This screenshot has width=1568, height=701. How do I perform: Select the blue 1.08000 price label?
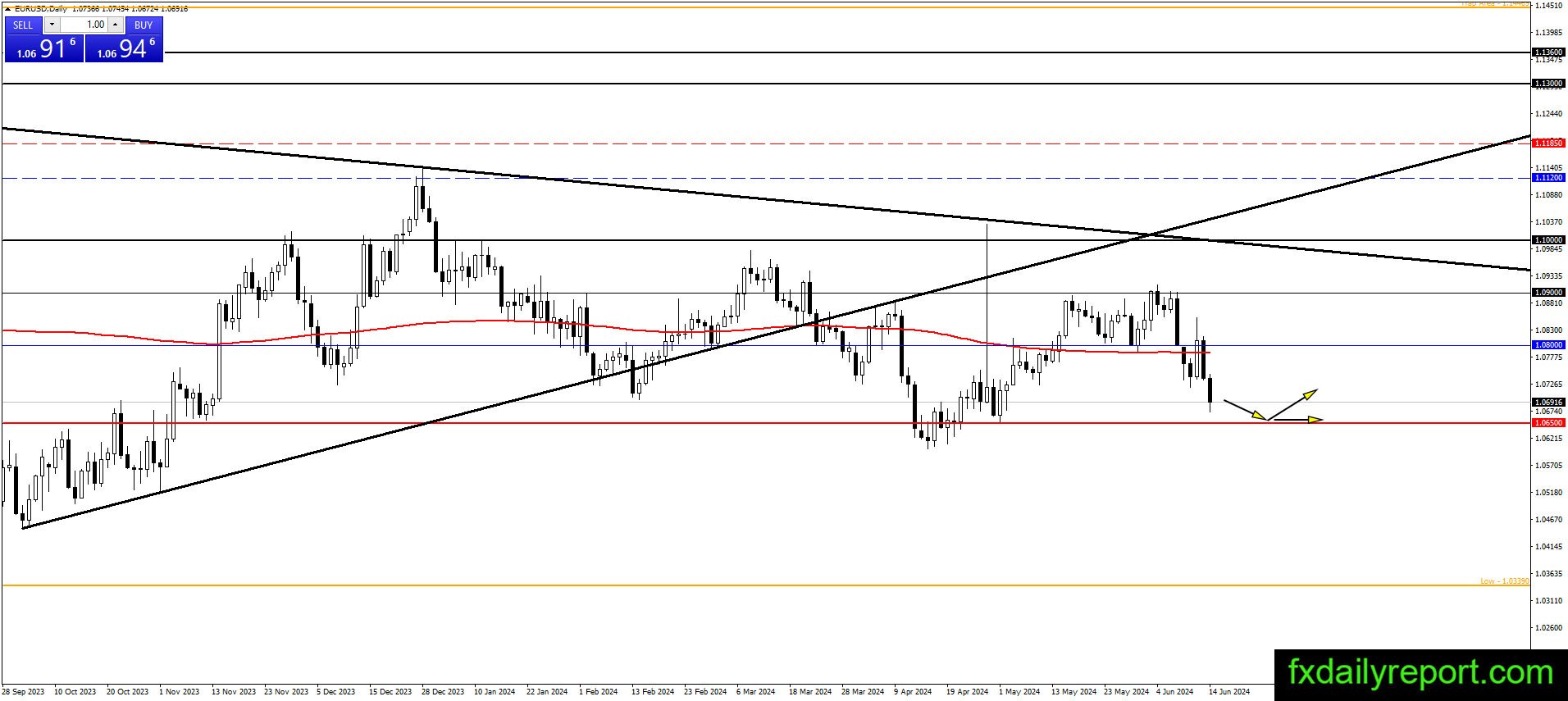[x=1548, y=345]
